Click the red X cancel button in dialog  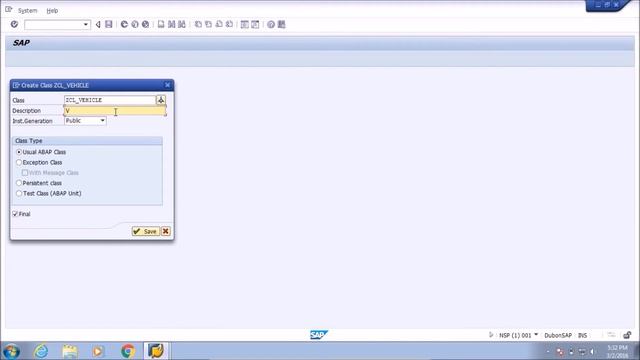165,231
